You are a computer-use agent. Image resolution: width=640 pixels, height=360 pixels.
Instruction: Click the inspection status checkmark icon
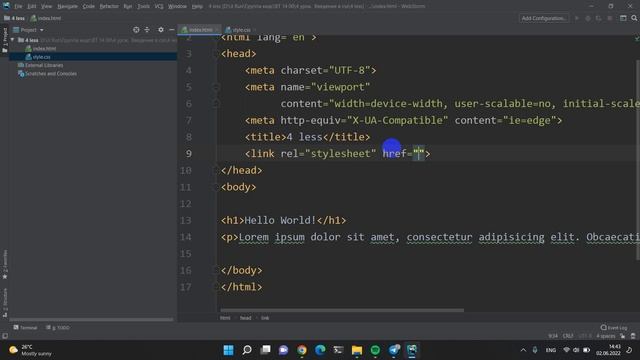click(636, 38)
